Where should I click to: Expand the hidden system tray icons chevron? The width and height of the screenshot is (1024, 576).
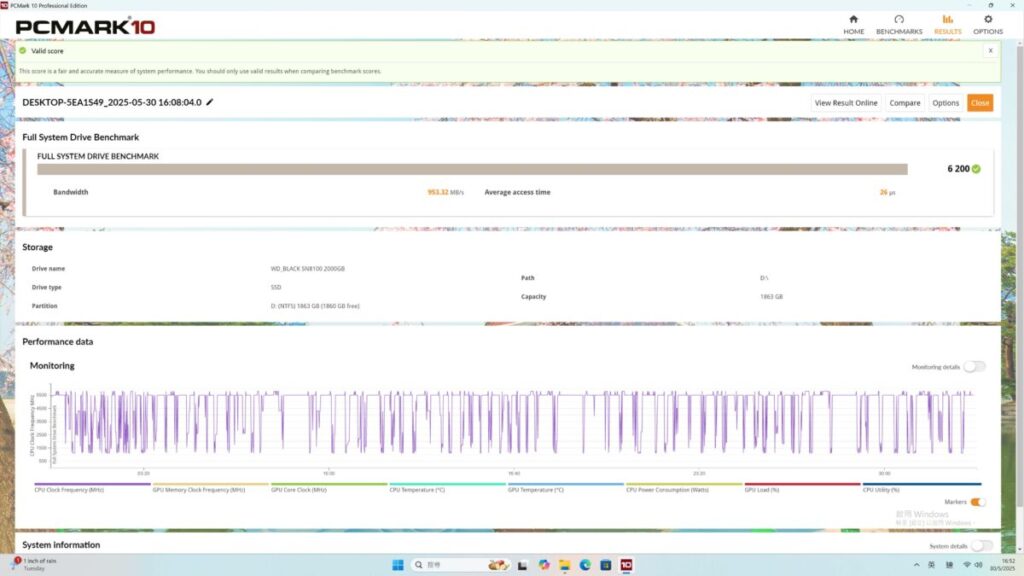(916, 565)
